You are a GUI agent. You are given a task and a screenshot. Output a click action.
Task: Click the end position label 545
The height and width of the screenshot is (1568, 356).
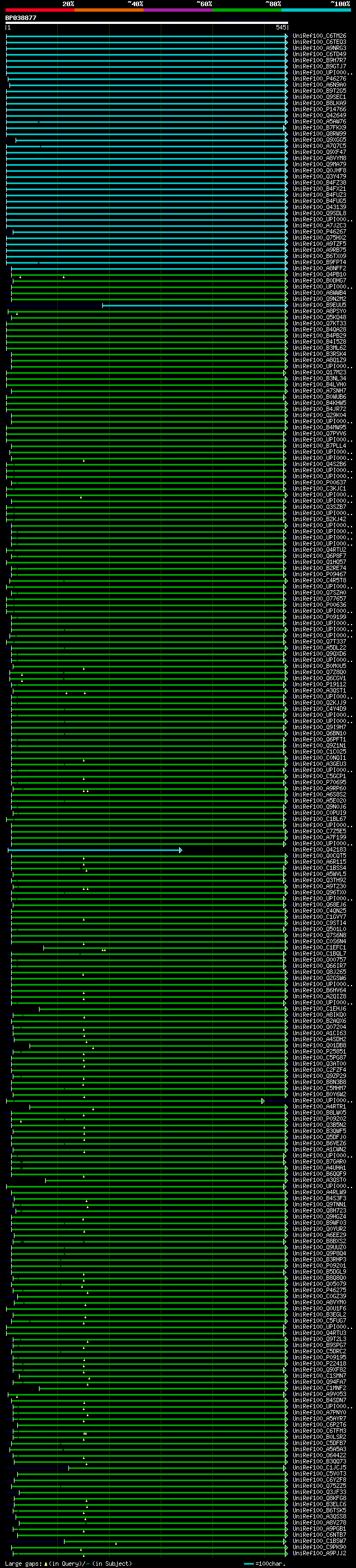[280, 27]
